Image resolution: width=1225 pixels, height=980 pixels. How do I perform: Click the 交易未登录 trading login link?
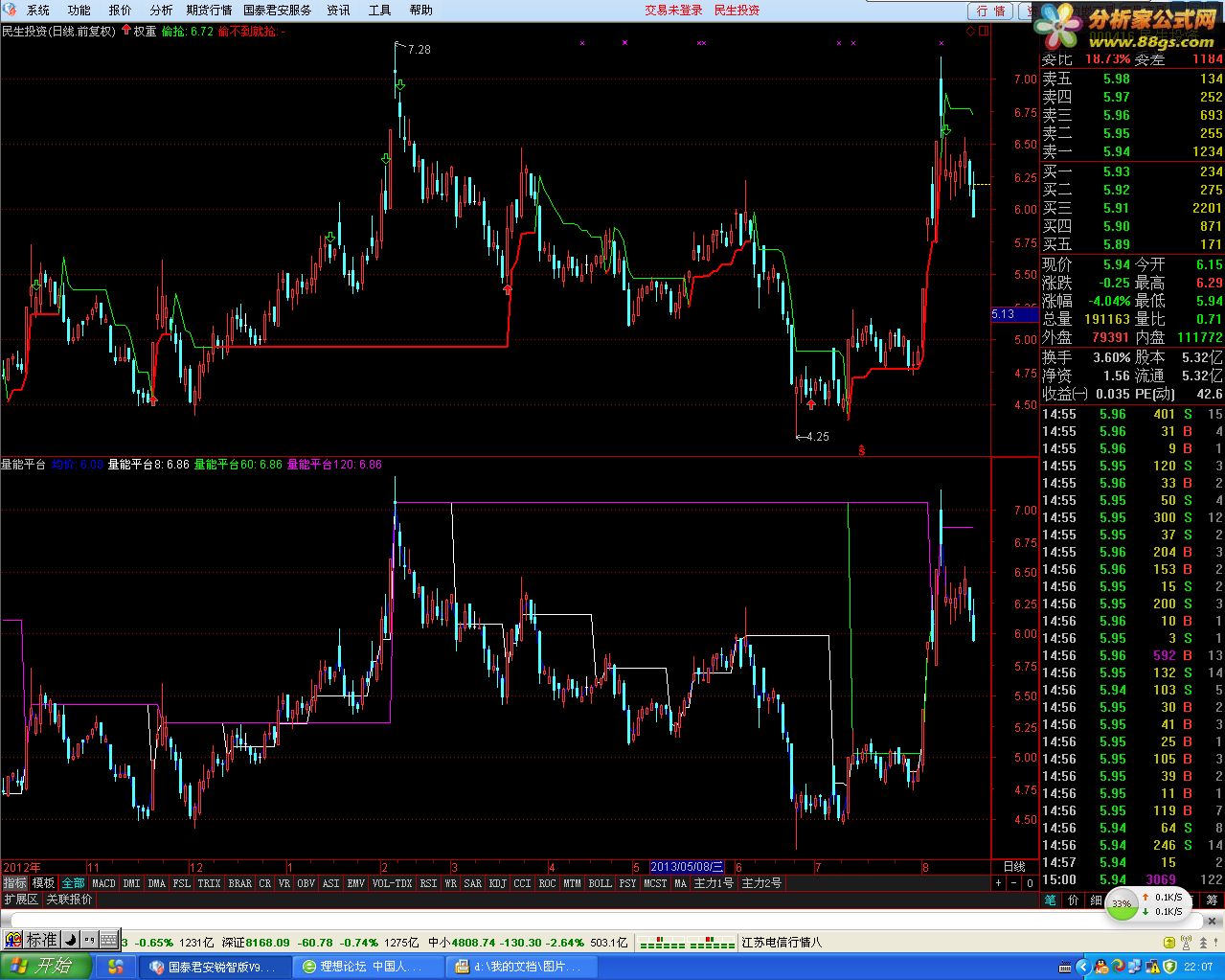[x=673, y=10]
